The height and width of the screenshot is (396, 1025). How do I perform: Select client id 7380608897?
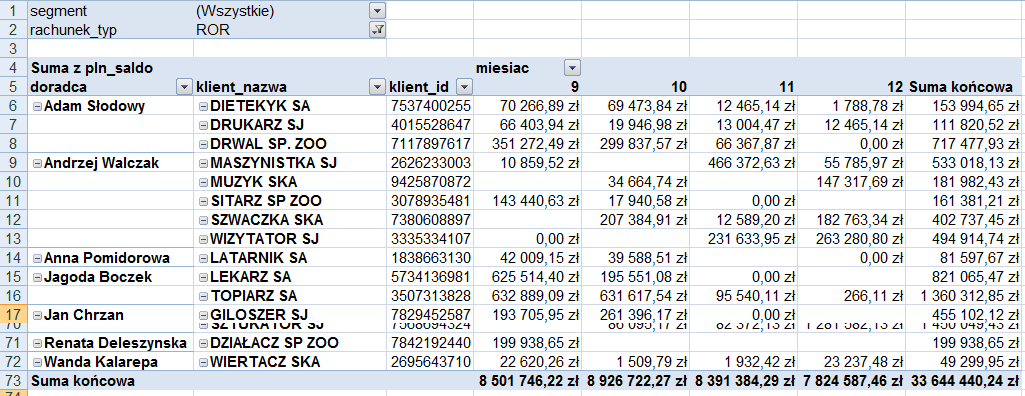431,220
